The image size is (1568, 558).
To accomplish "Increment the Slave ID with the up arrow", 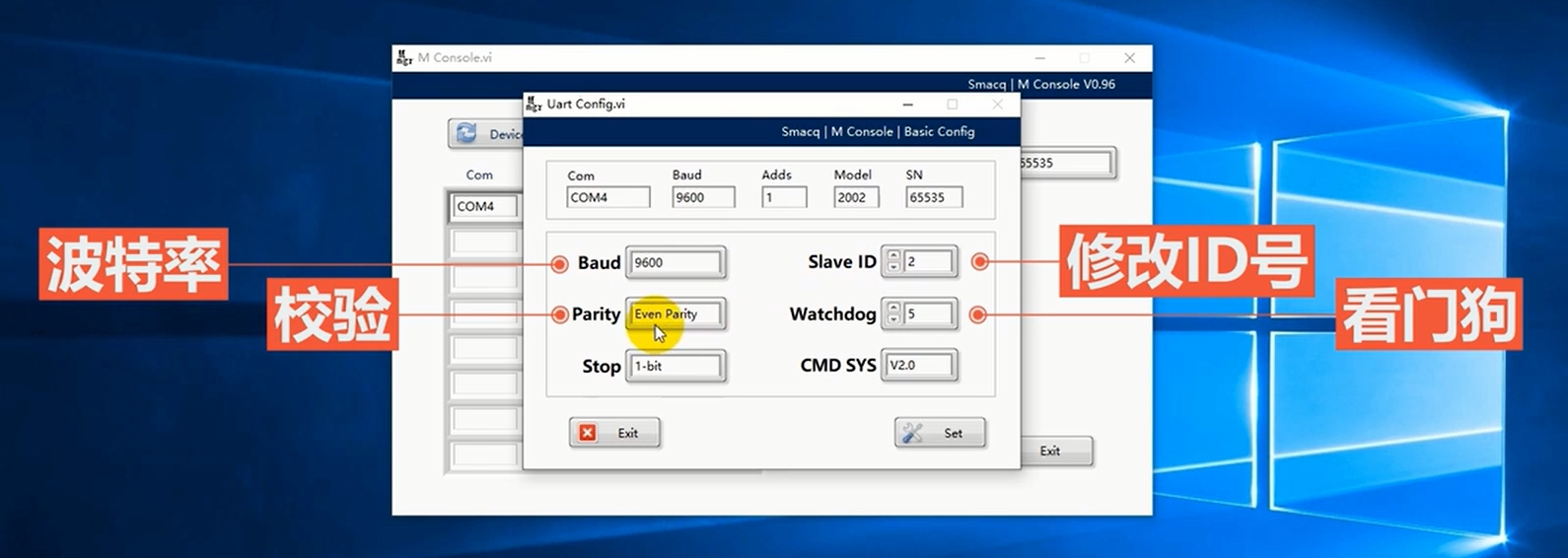I will click(x=893, y=256).
